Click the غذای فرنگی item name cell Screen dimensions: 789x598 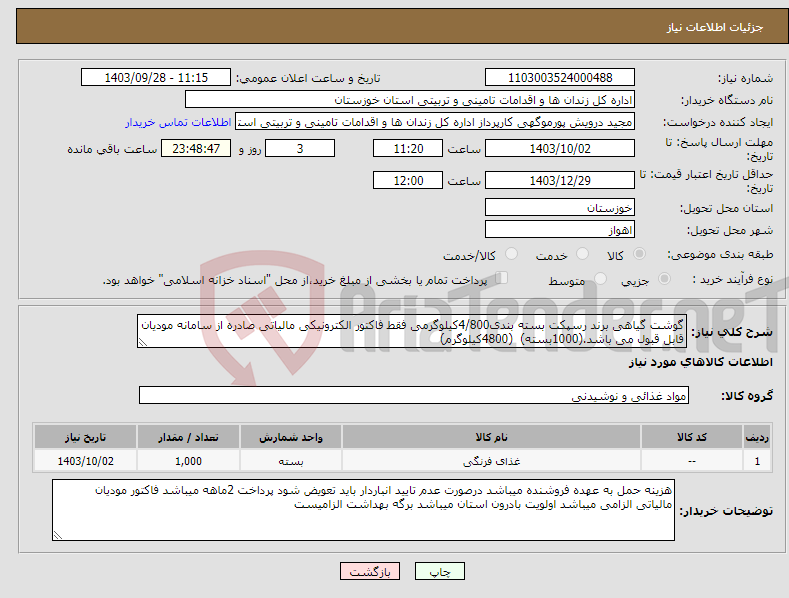491,461
